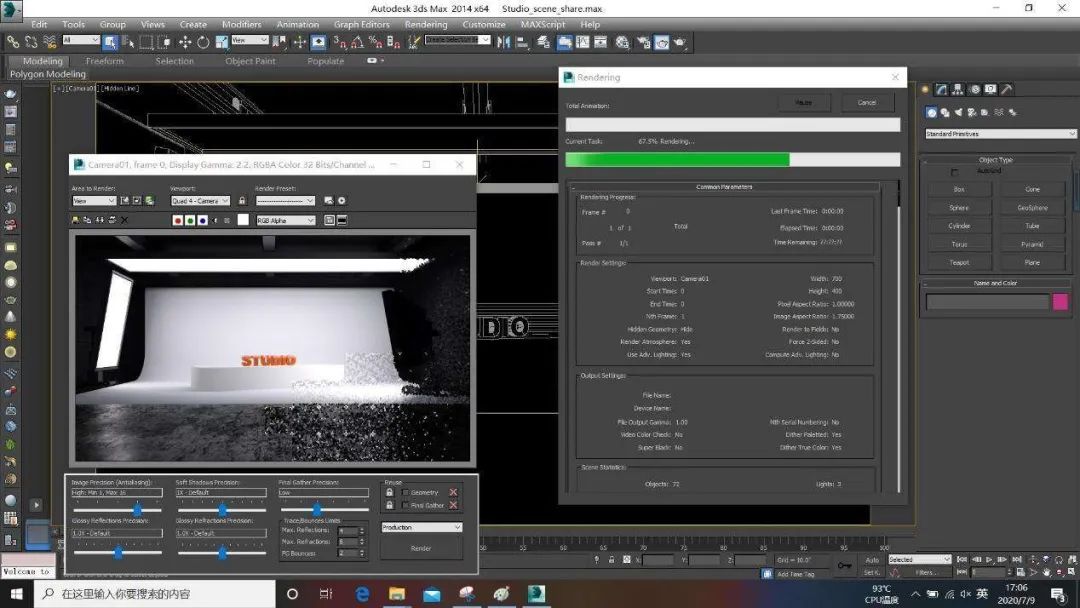
Task: Open the selection filter All dropdown
Action: (81, 40)
